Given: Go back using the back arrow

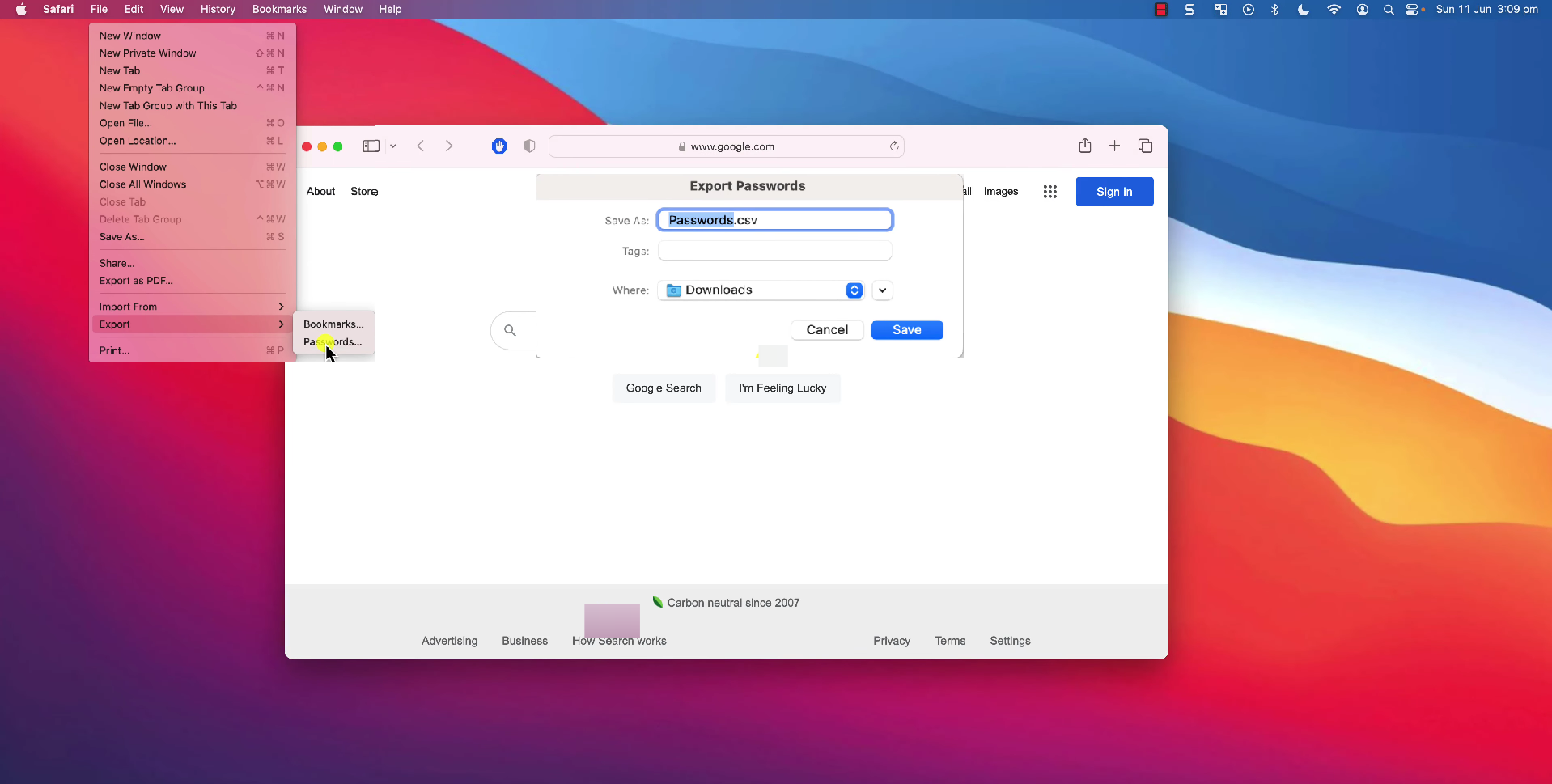Looking at the screenshot, I should pos(421,146).
